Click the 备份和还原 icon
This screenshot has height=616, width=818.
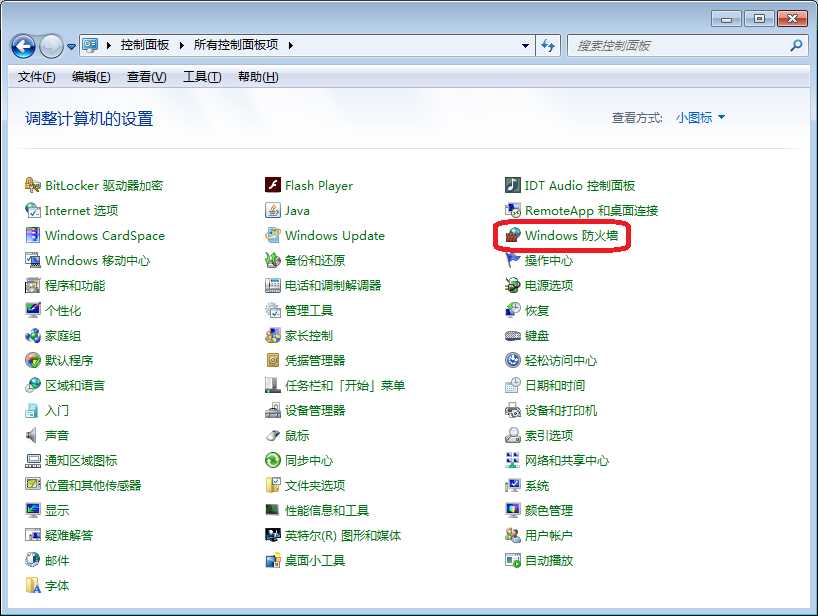click(x=273, y=260)
